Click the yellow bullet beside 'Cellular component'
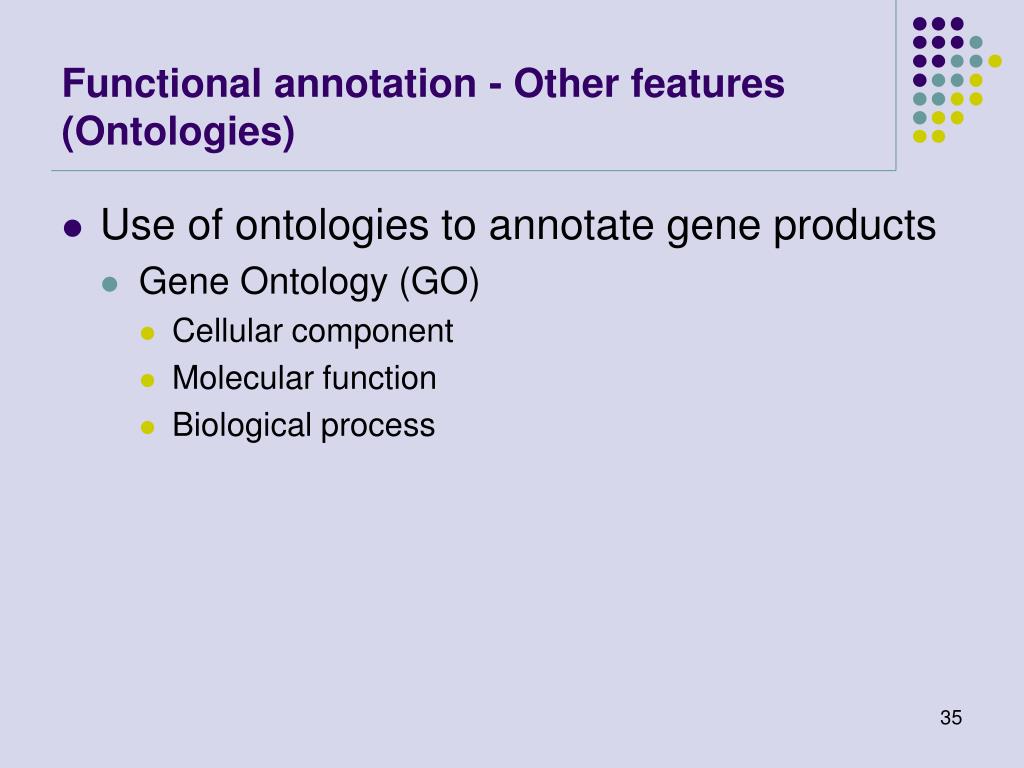The image size is (1024, 768). tap(148, 334)
